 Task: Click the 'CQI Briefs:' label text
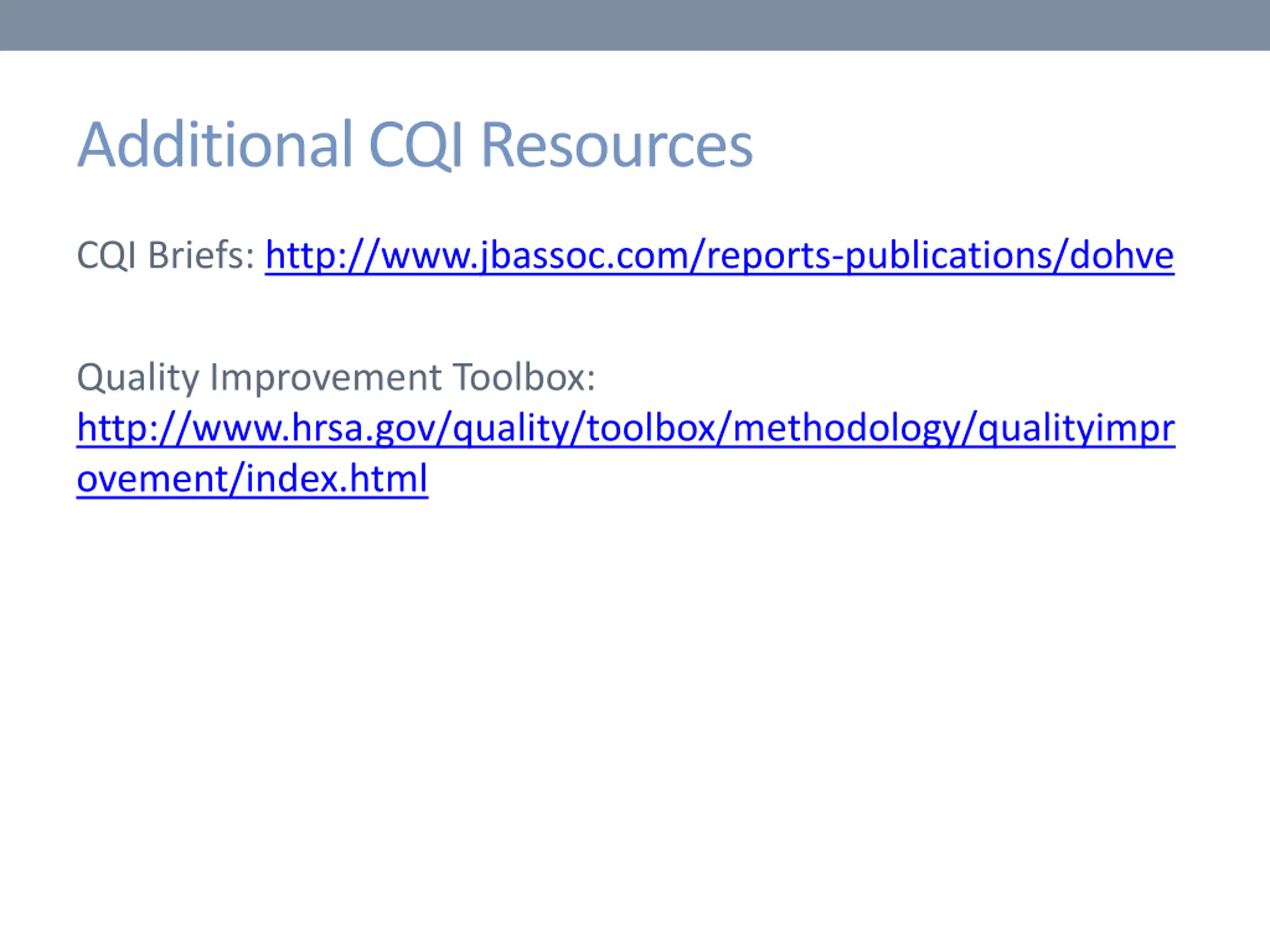[165, 255]
